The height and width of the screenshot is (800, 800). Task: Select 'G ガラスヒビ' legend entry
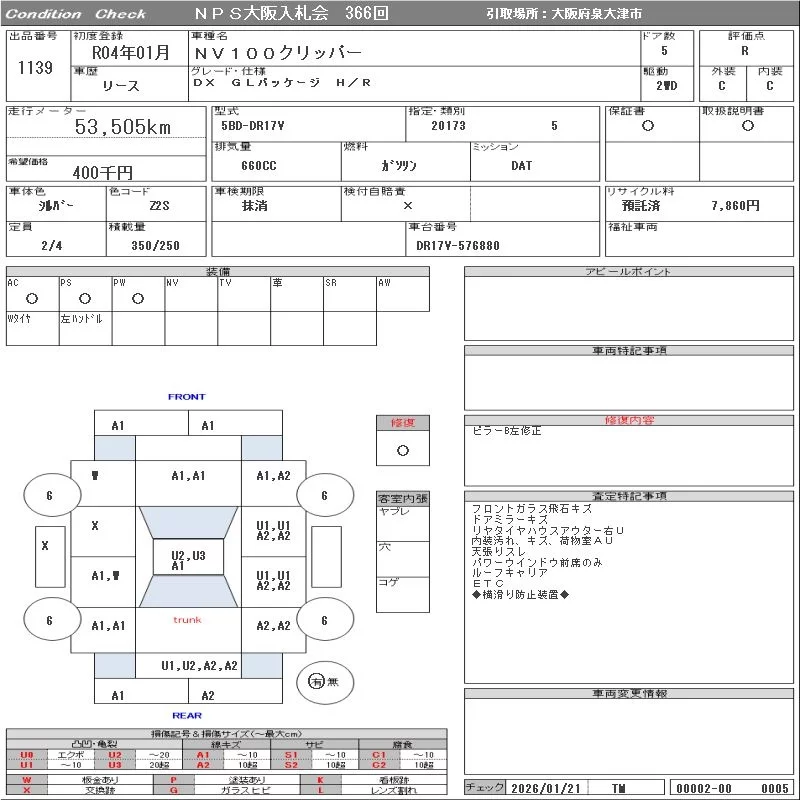(x=227, y=790)
